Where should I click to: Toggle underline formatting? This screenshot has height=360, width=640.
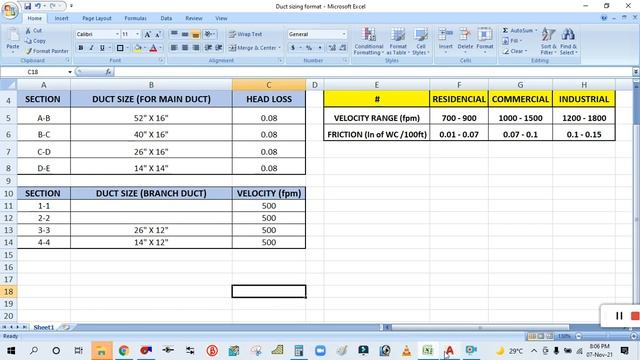102,48
